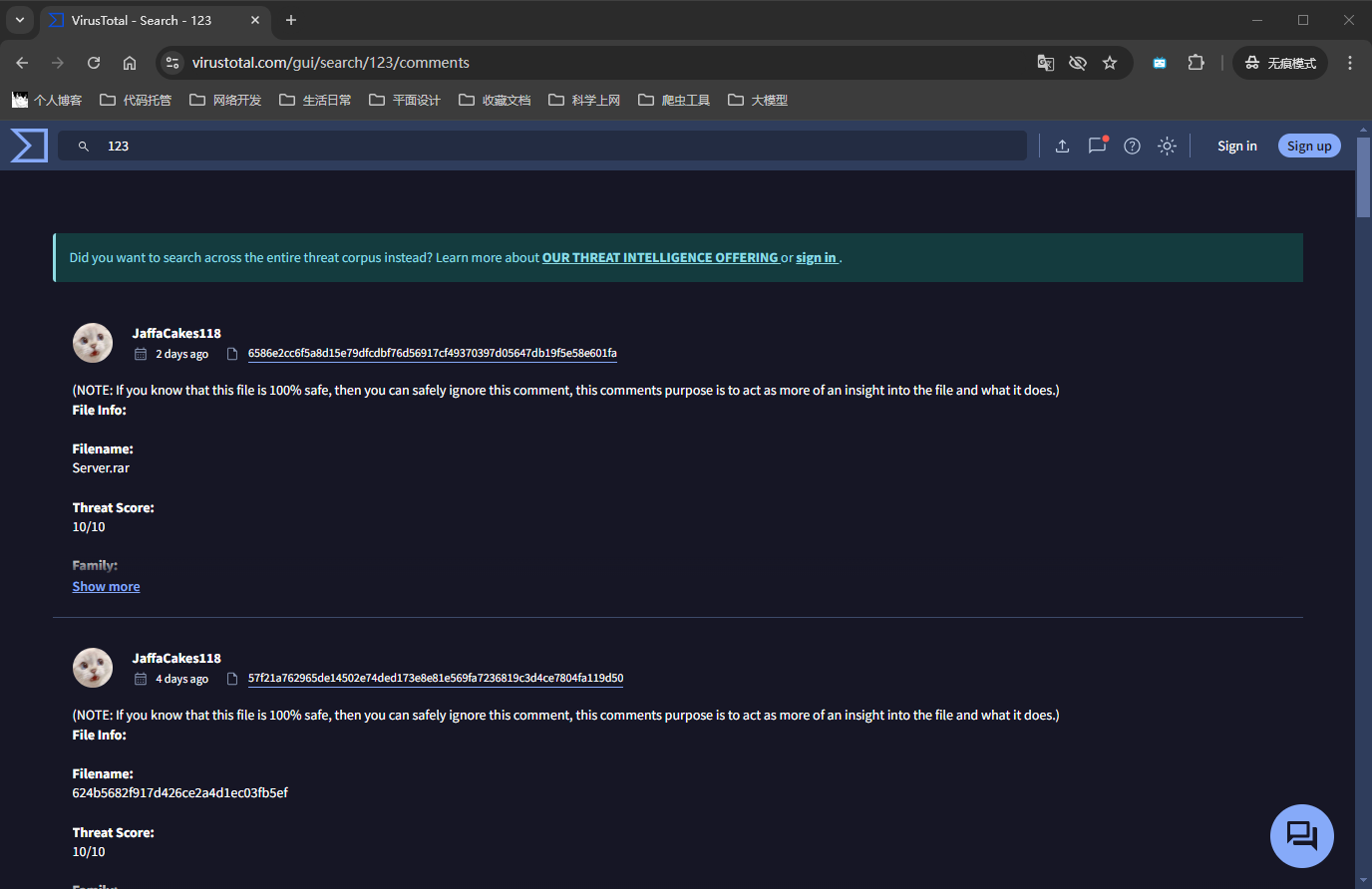Open VirusTotal feedback chat with red notification dot
The image size is (1372, 889).
[1097, 146]
